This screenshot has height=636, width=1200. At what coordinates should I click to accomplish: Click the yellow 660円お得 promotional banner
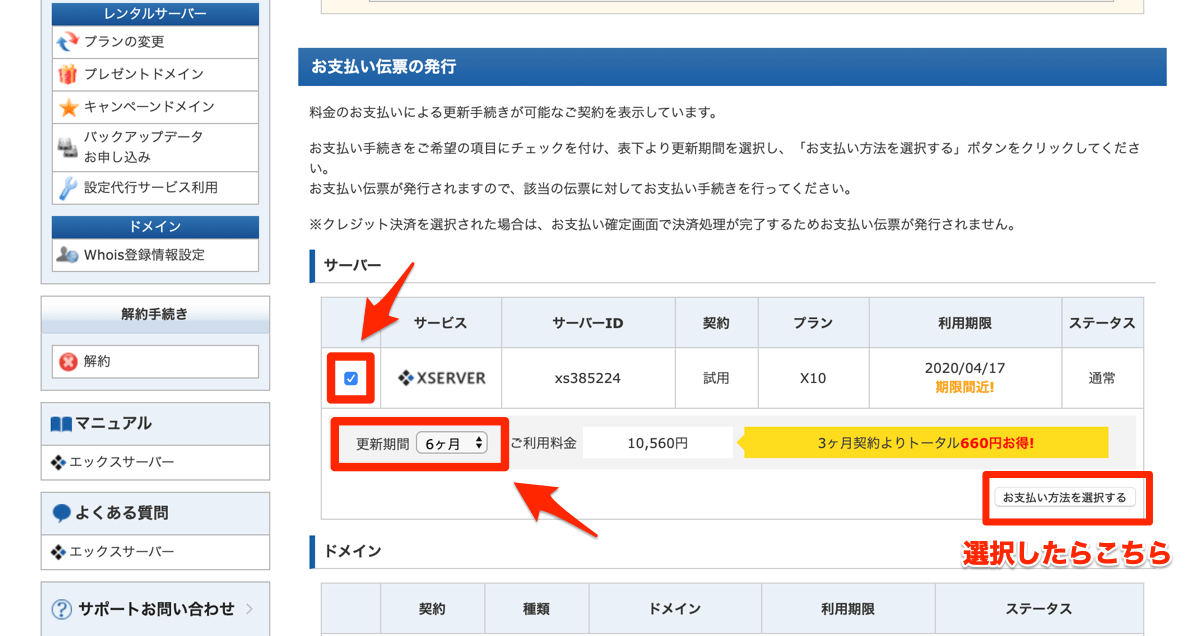pos(922,442)
